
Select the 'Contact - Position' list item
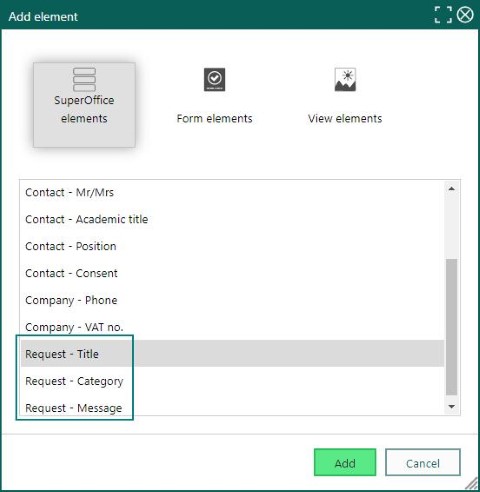(232, 246)
